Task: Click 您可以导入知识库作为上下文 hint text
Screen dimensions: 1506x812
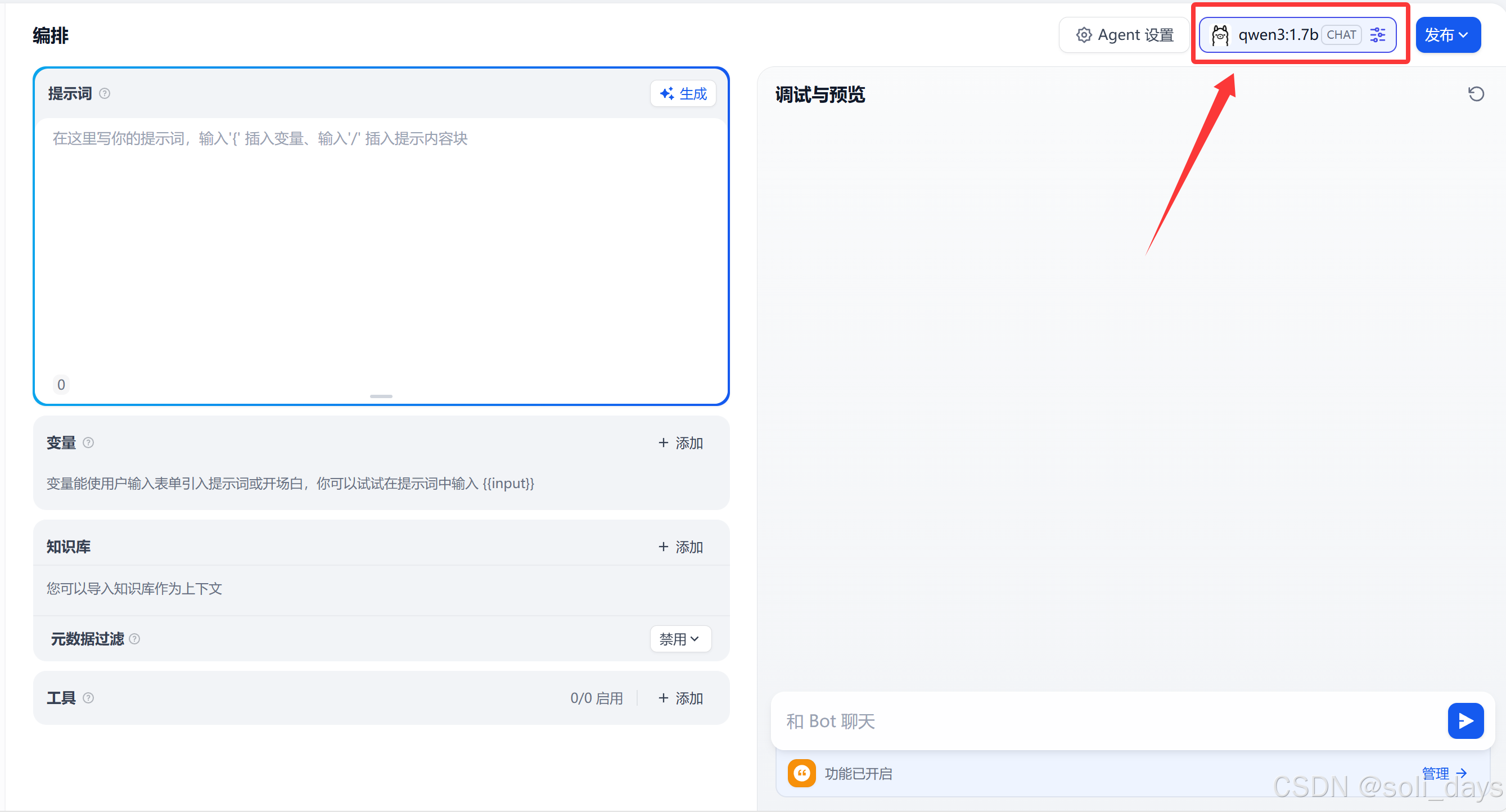Action: [x=134, y=589]
